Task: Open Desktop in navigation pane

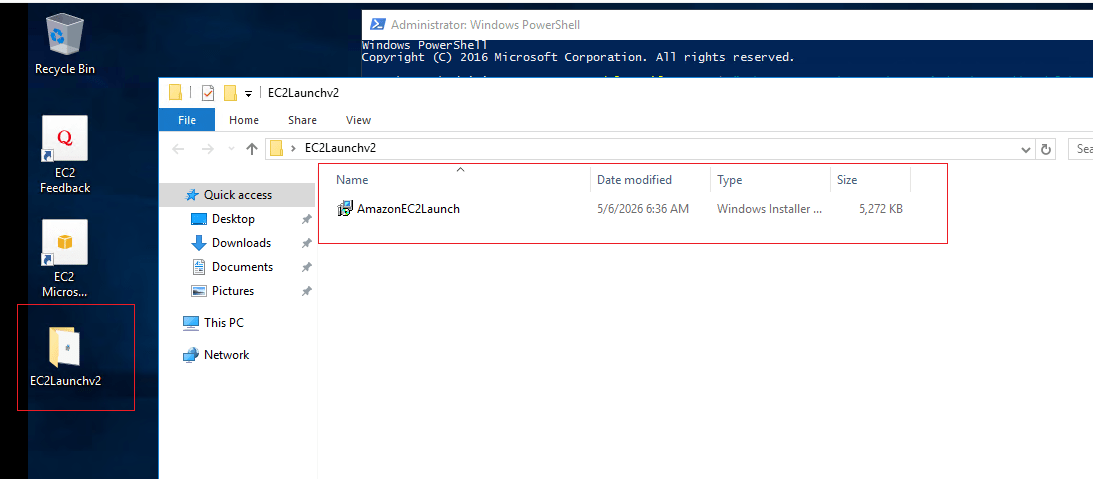Action: (x=233, y=219)
